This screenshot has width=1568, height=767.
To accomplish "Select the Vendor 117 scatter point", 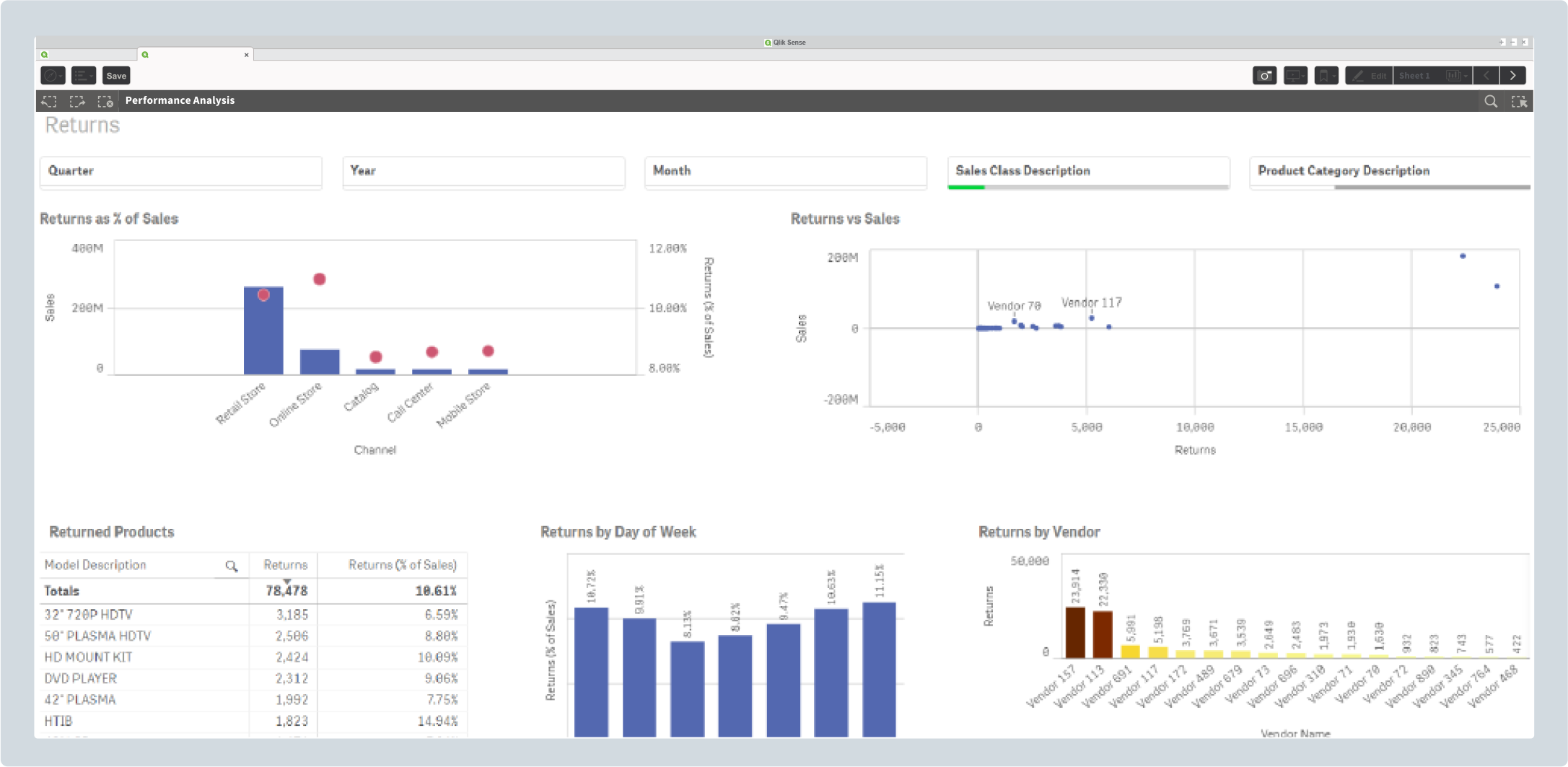I will click(x=1091, y=318).
